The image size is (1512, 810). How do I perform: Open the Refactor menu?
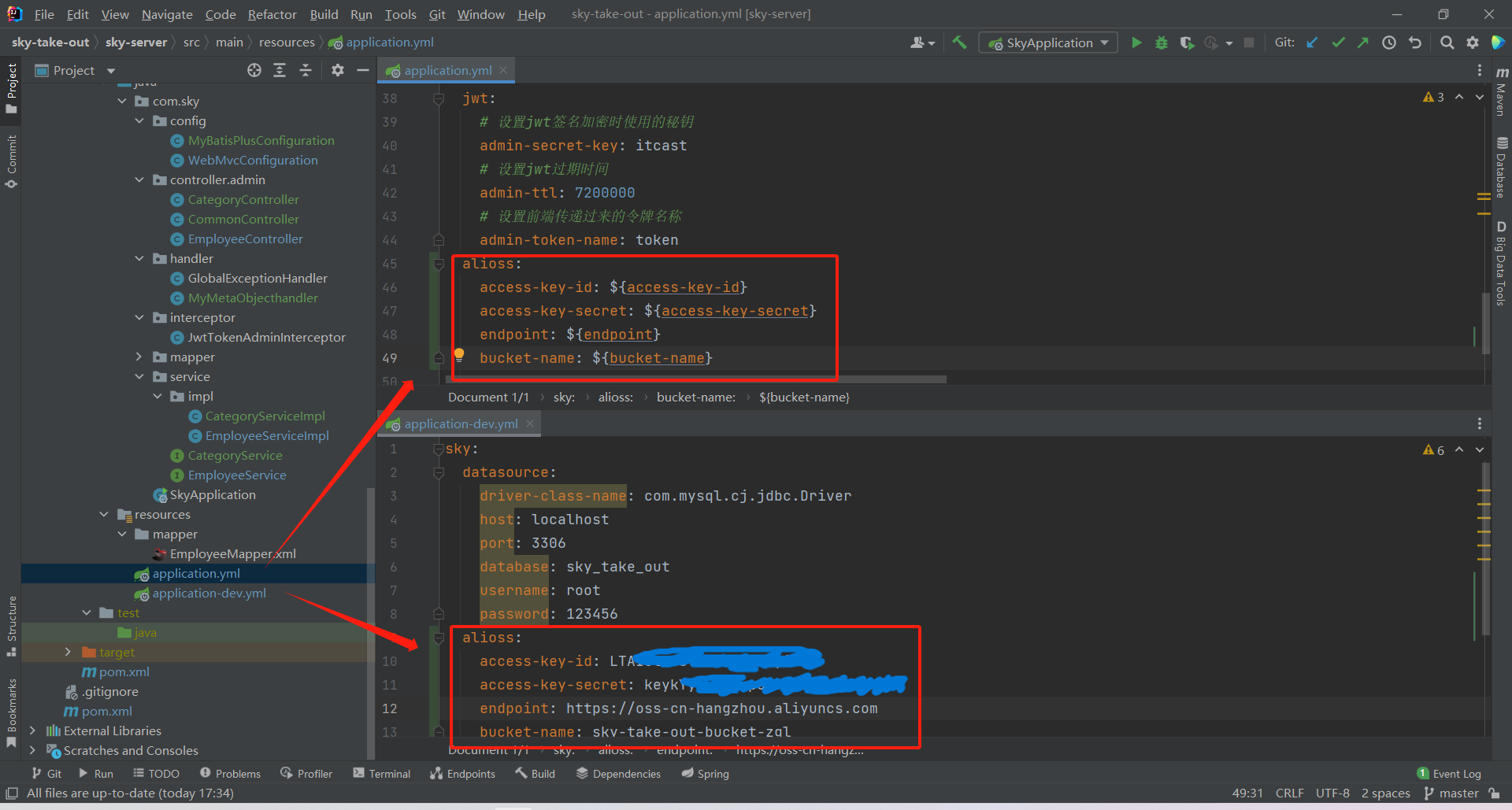coord(272,14)
